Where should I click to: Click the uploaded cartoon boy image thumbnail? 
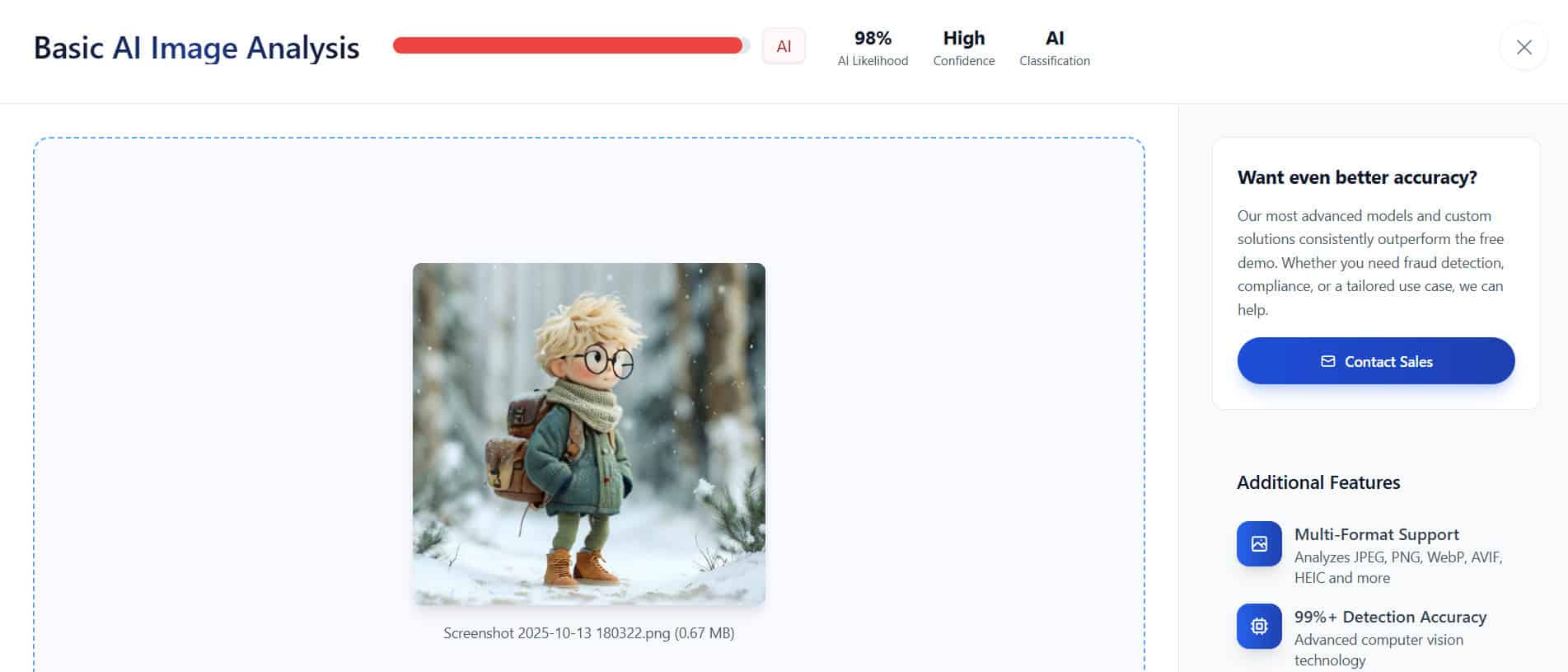(x=588, y=434)
